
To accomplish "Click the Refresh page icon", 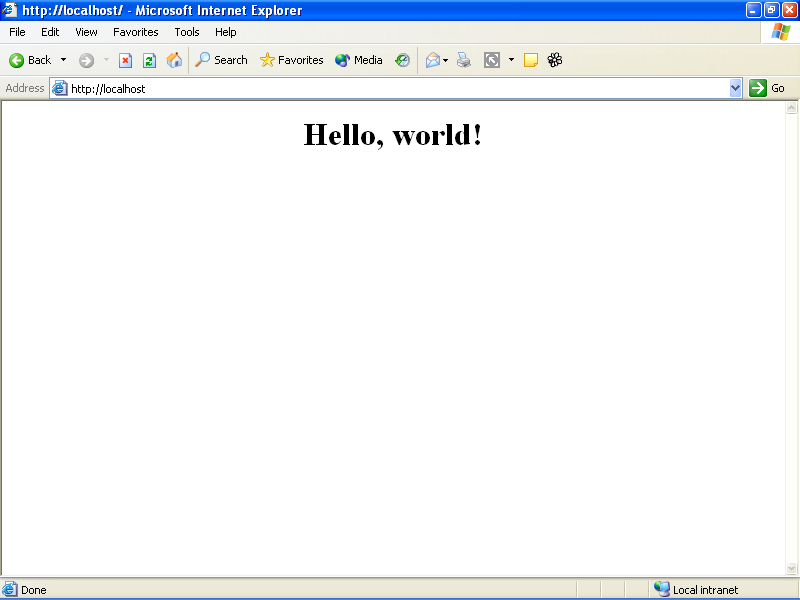I will [149, 61].
